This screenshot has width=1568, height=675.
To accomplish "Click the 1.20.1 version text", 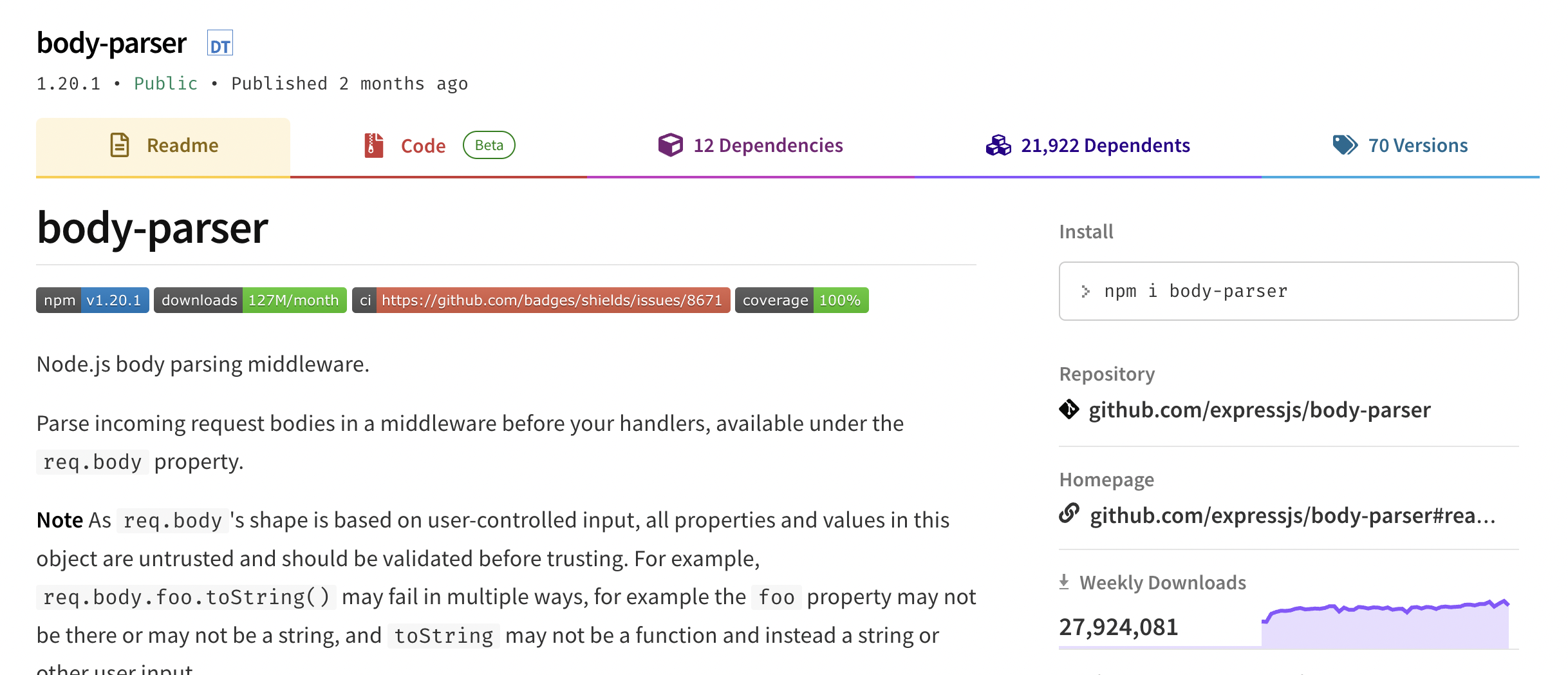I will [68, 84].
